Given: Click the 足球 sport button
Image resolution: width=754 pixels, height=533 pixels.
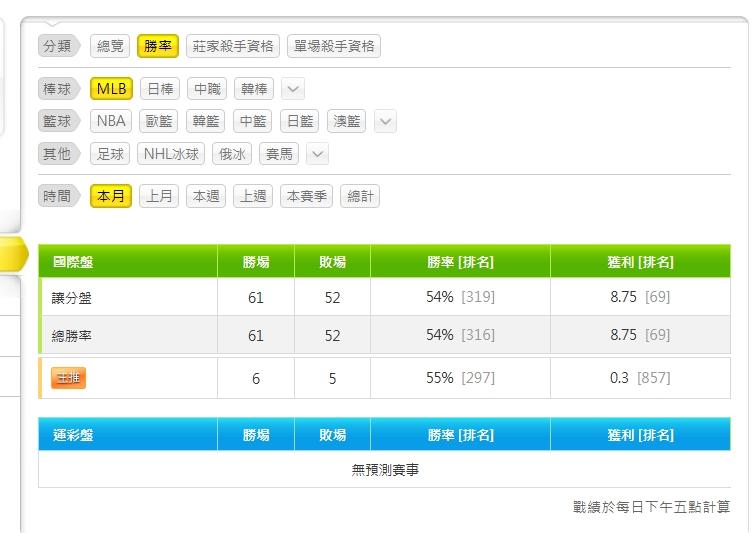Looking at the screenshot, I should tap(110, 154).
